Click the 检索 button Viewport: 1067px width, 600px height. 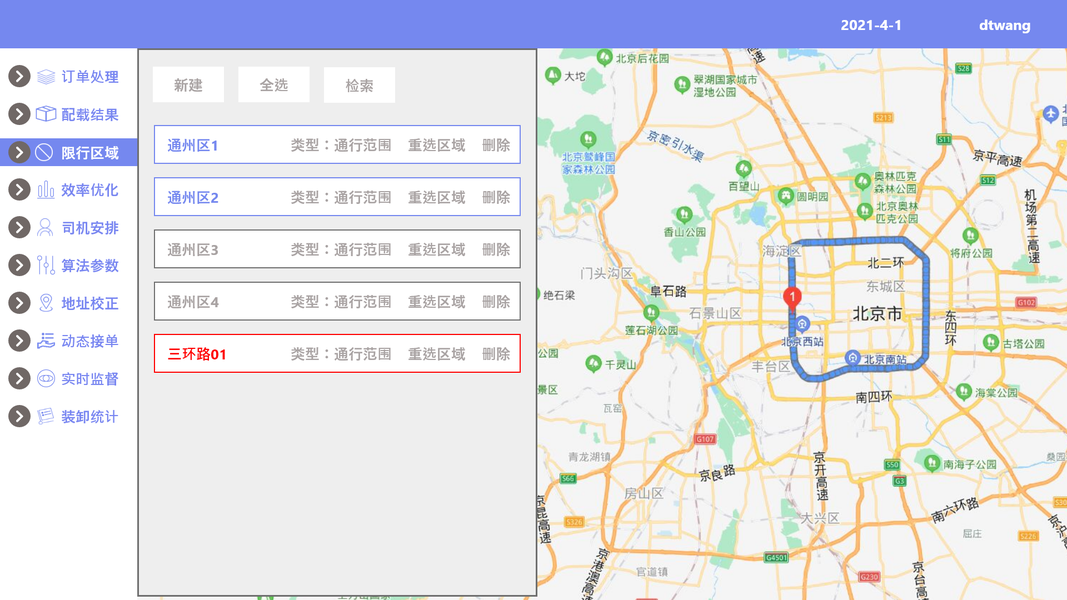pyautogui.click(x=359, y=85)
